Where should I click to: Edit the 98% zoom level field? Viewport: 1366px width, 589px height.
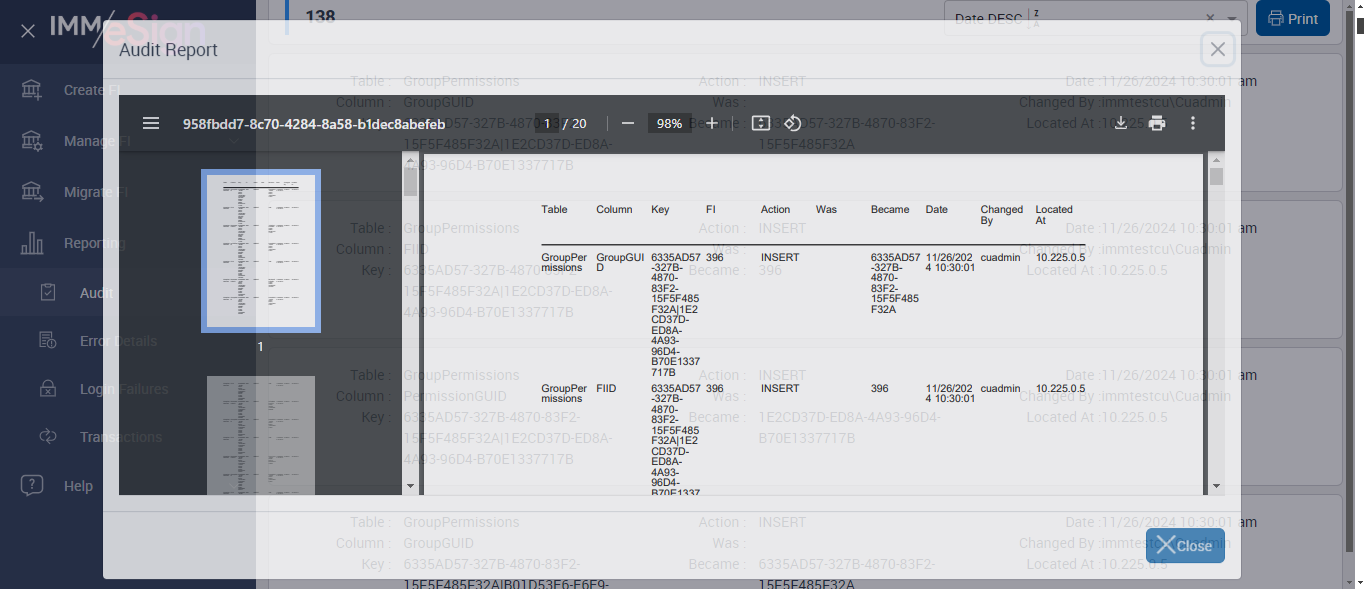pyautogui.click(x=669, y=124)
